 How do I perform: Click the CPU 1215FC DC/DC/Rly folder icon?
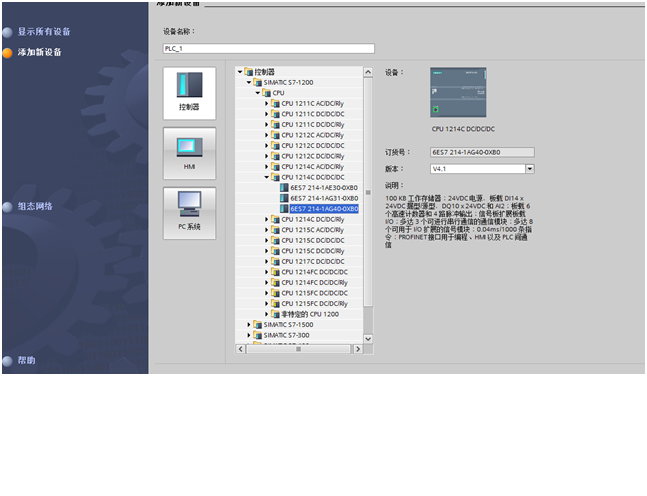tap(275, 304)
